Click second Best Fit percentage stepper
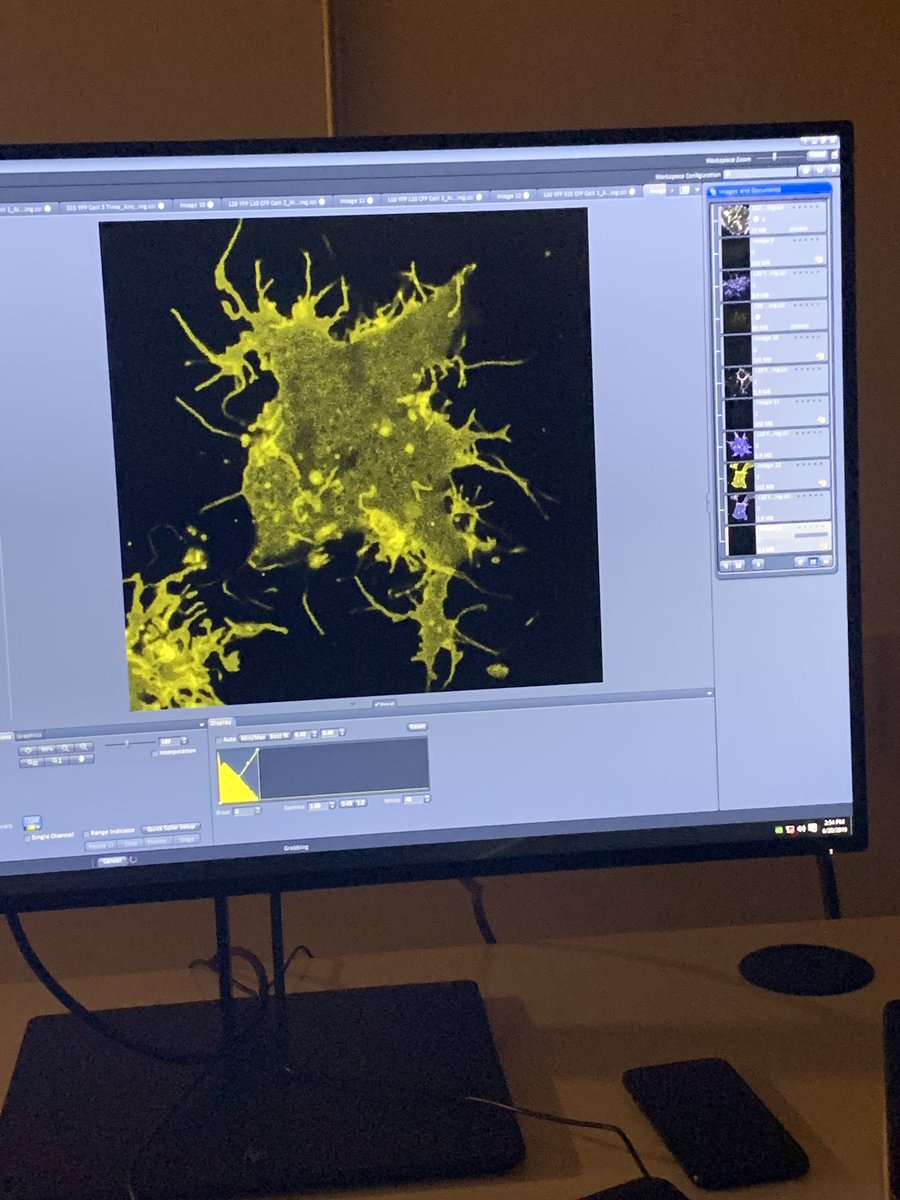The image size is (900, 1200). [332, 732]
